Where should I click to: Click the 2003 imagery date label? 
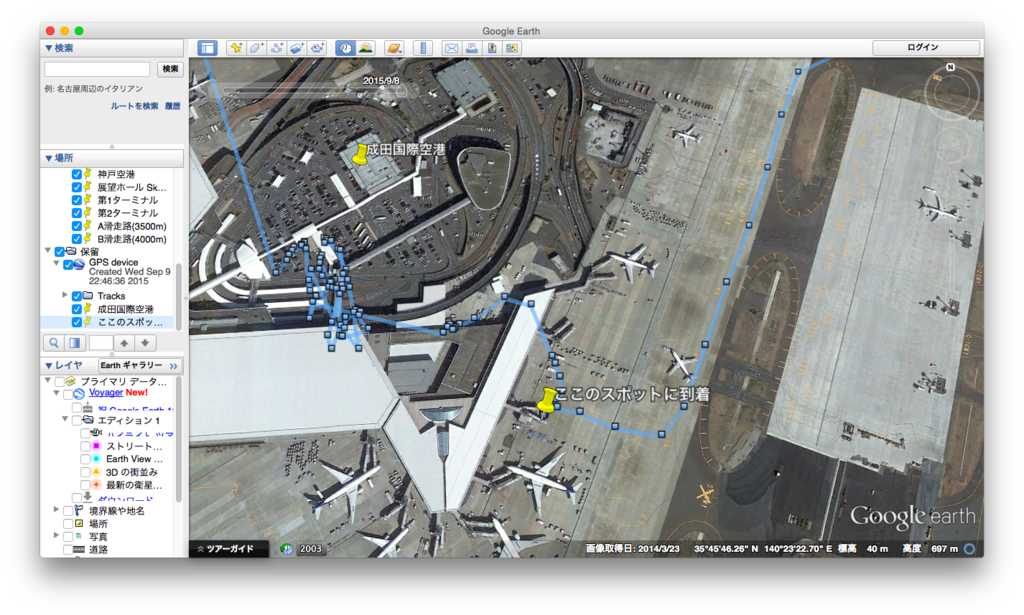[311, 549]
